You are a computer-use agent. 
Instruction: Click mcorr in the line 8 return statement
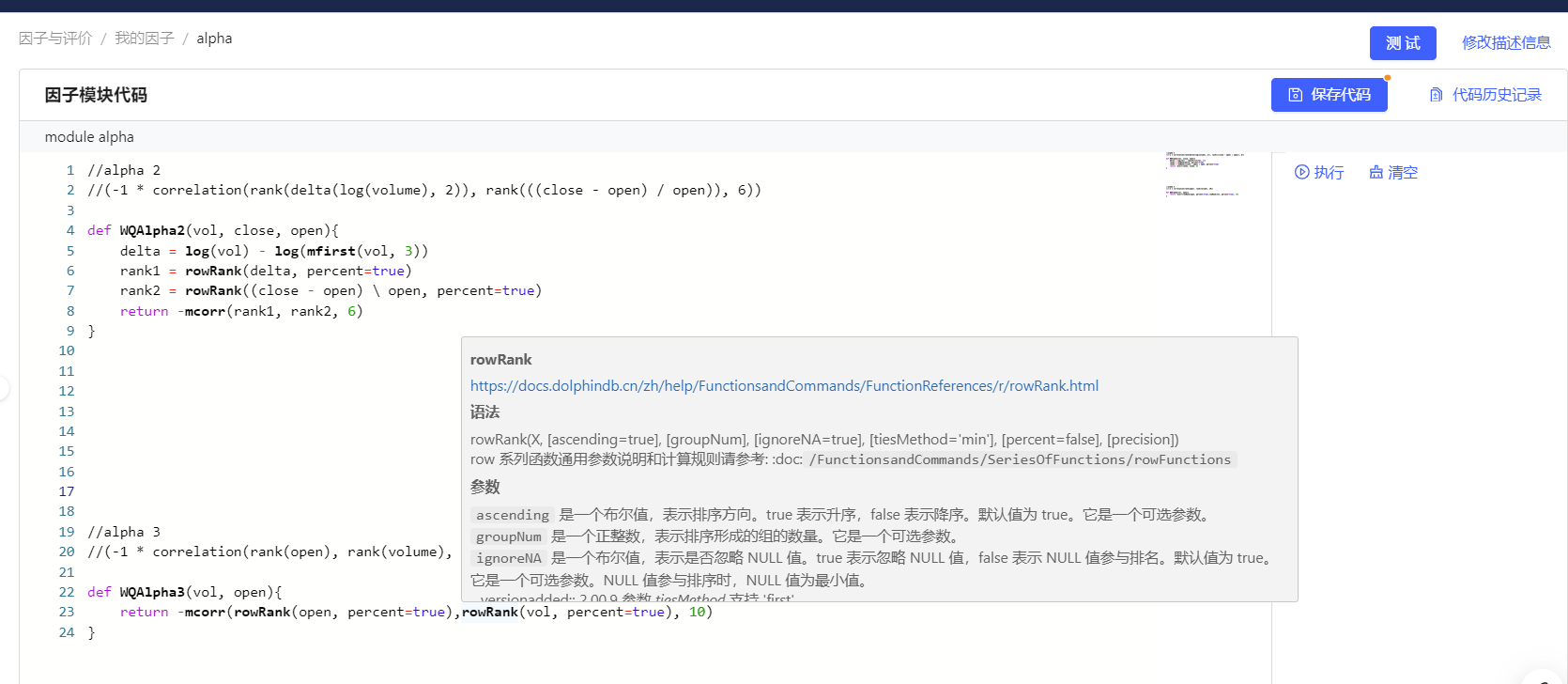click(205, 311)
